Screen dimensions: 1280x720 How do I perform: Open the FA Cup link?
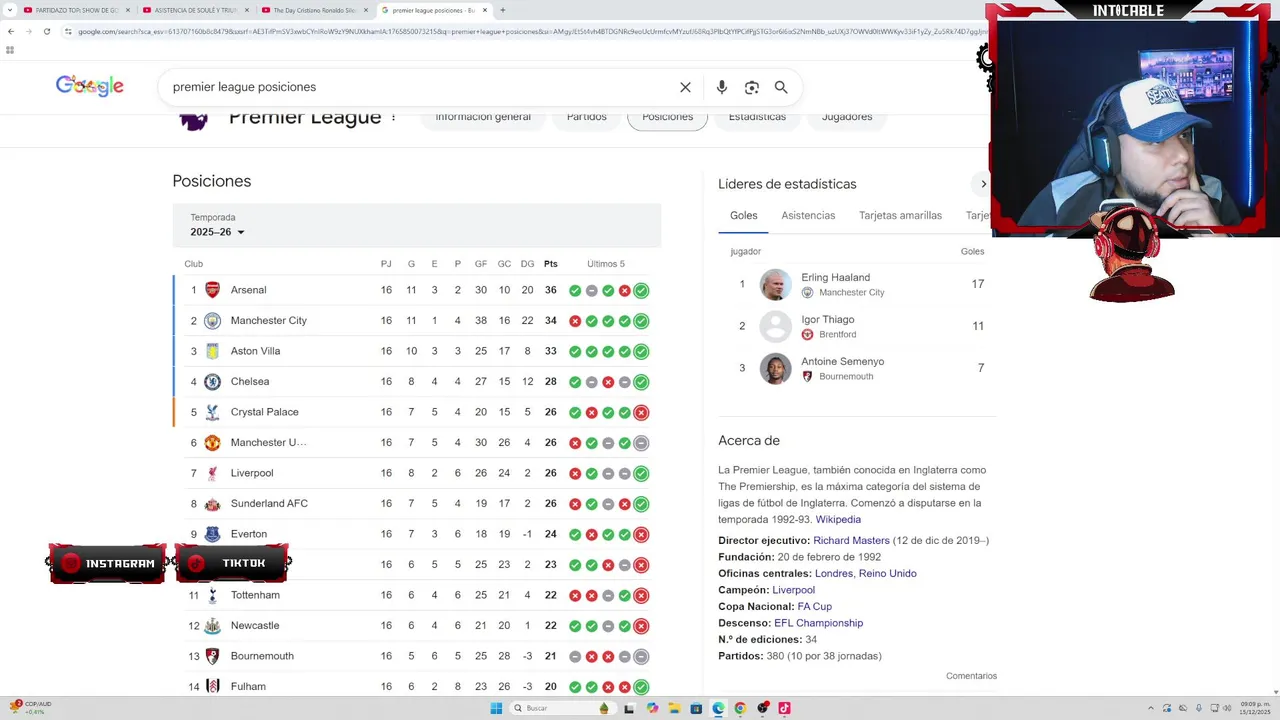point(814,607)
